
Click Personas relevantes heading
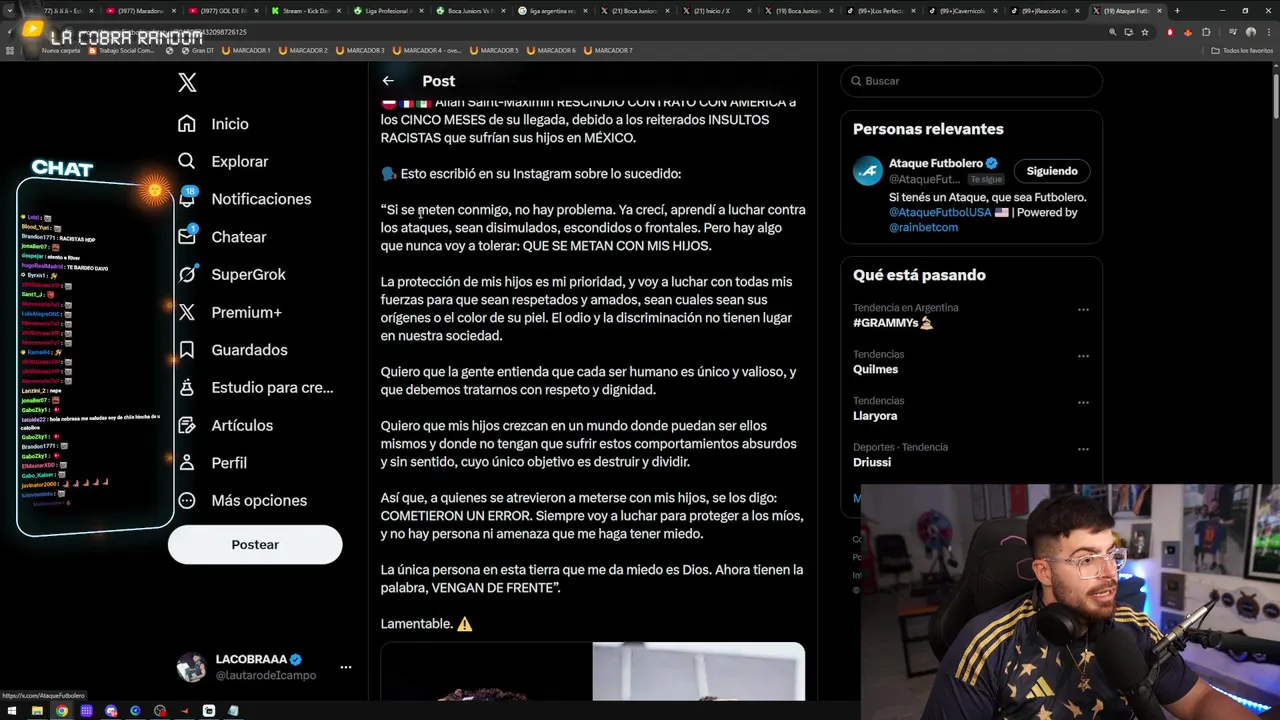click(x=928, y=129)
